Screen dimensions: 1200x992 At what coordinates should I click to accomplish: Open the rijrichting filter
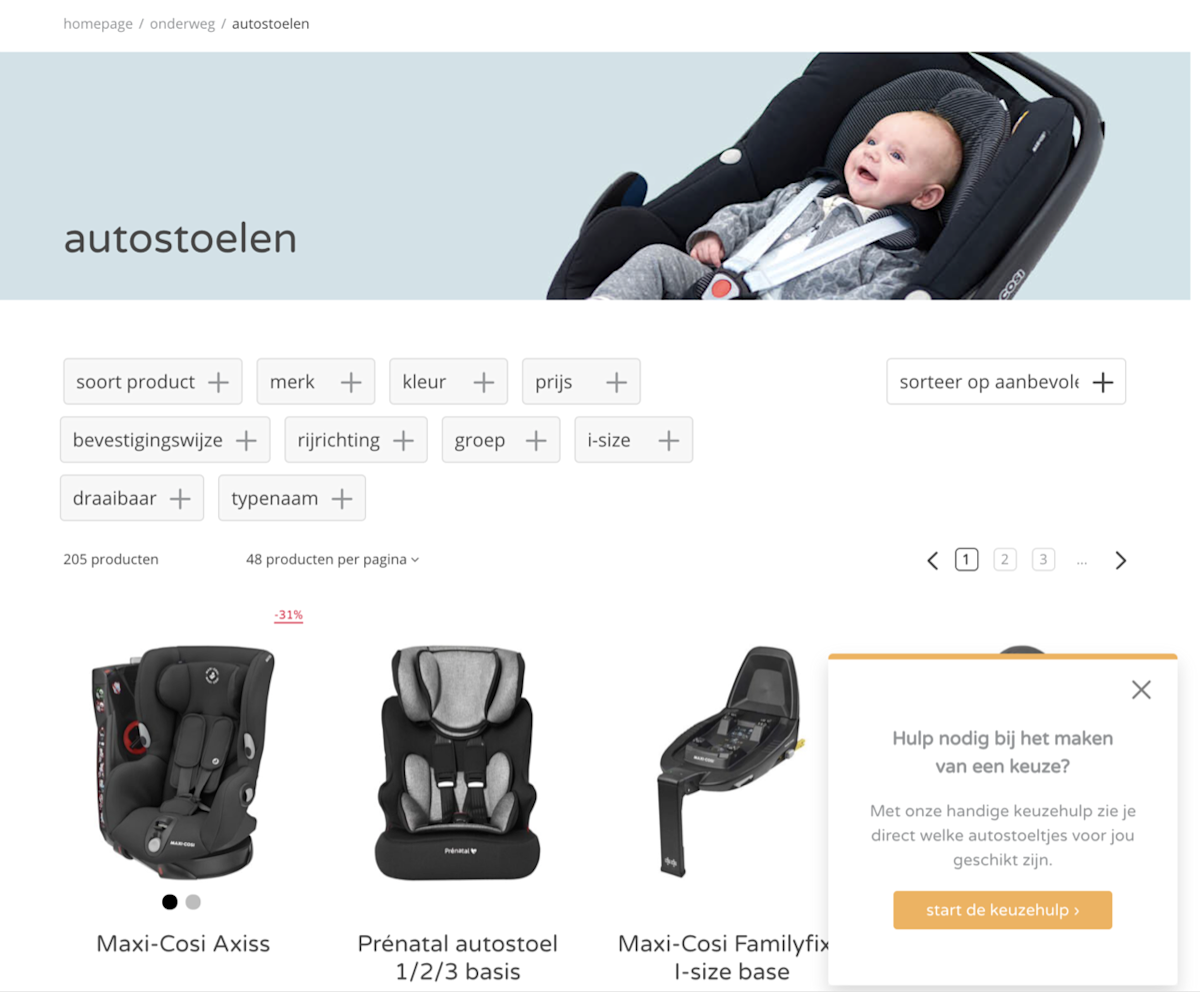click(x=356, y=440)
